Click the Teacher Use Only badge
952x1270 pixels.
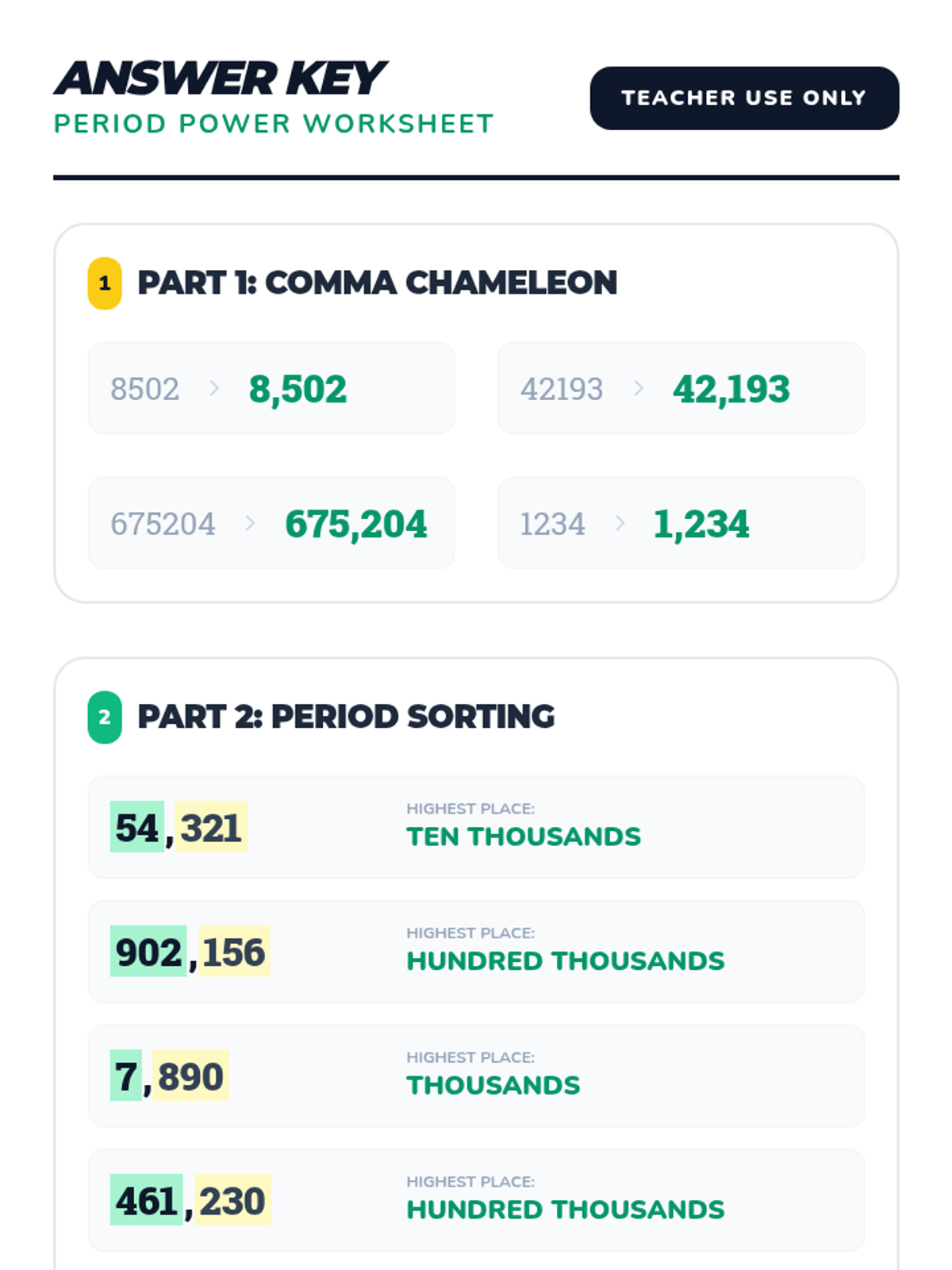(x=744, y=98)
